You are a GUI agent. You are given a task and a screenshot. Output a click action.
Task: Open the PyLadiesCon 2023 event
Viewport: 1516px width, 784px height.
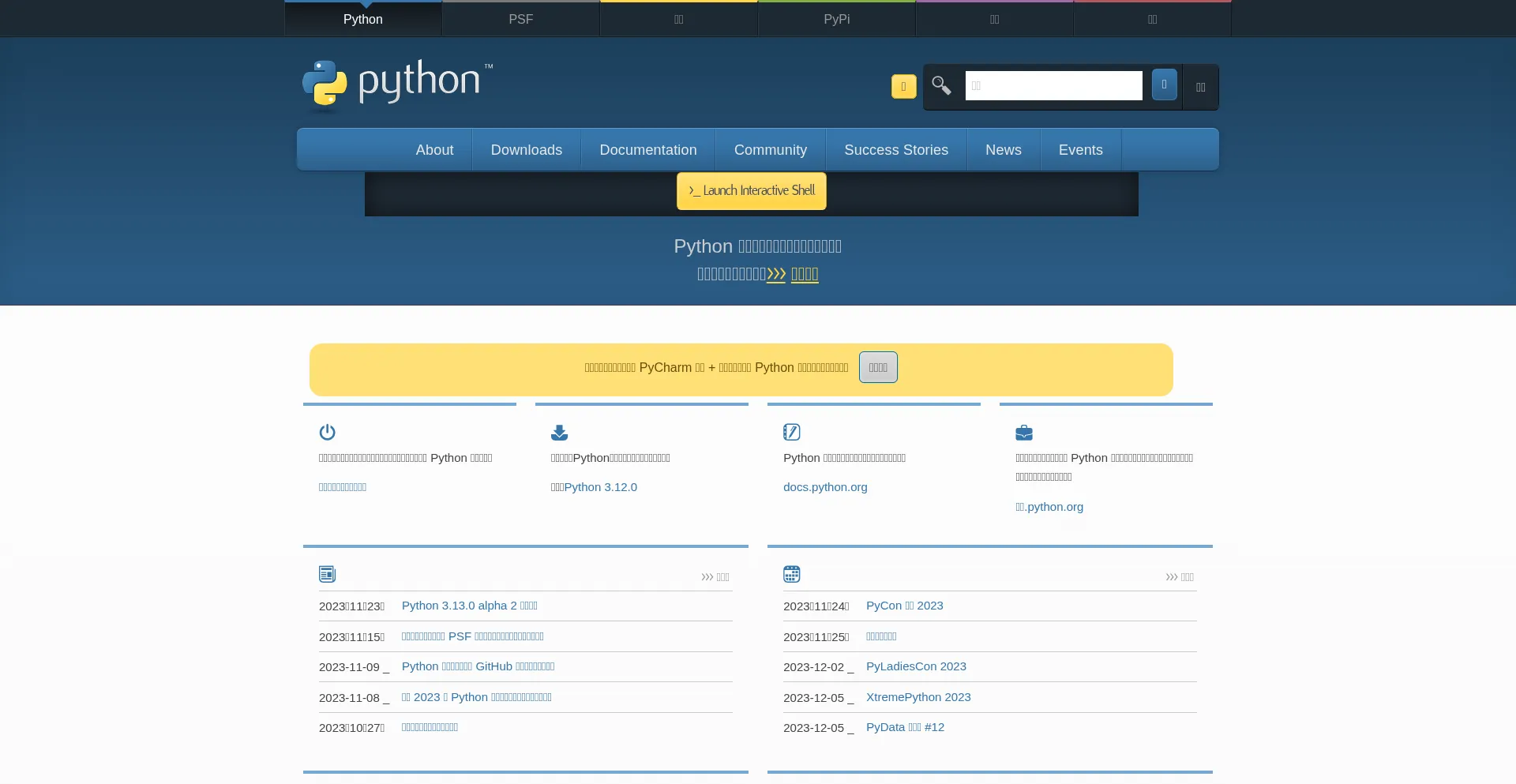(x=916, y=666)
